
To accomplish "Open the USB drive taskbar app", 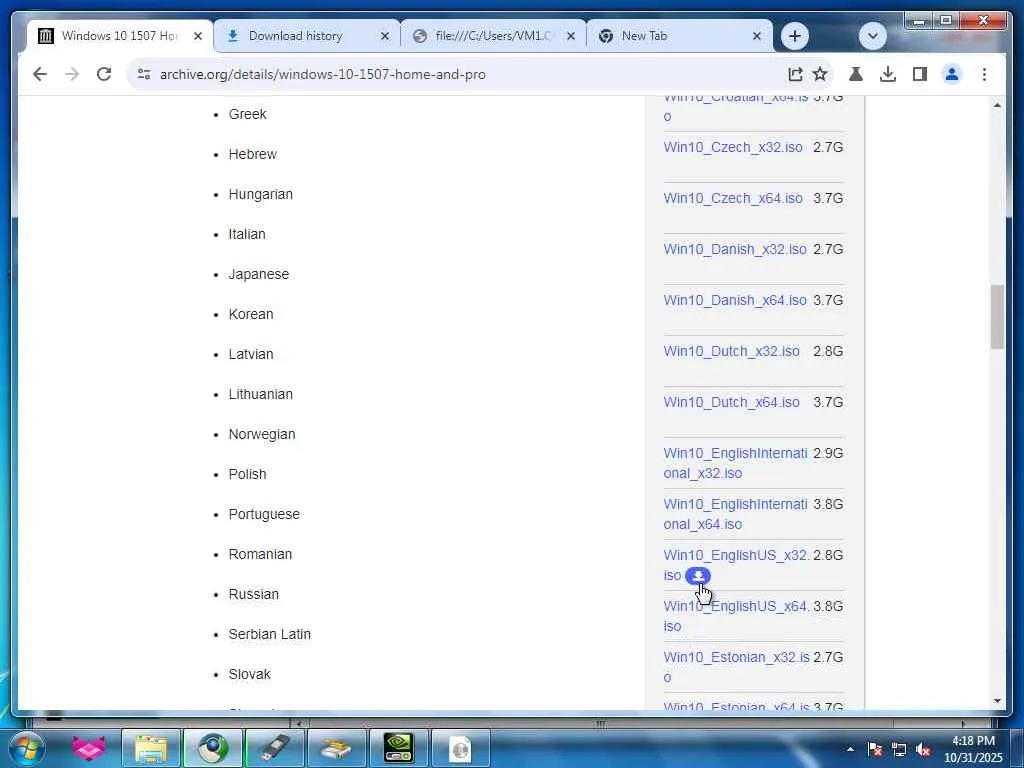I will pyautogui.click(x=275, y=748).
